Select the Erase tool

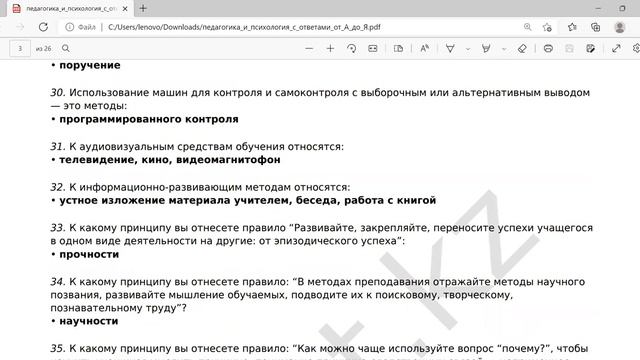pos(522,49)
